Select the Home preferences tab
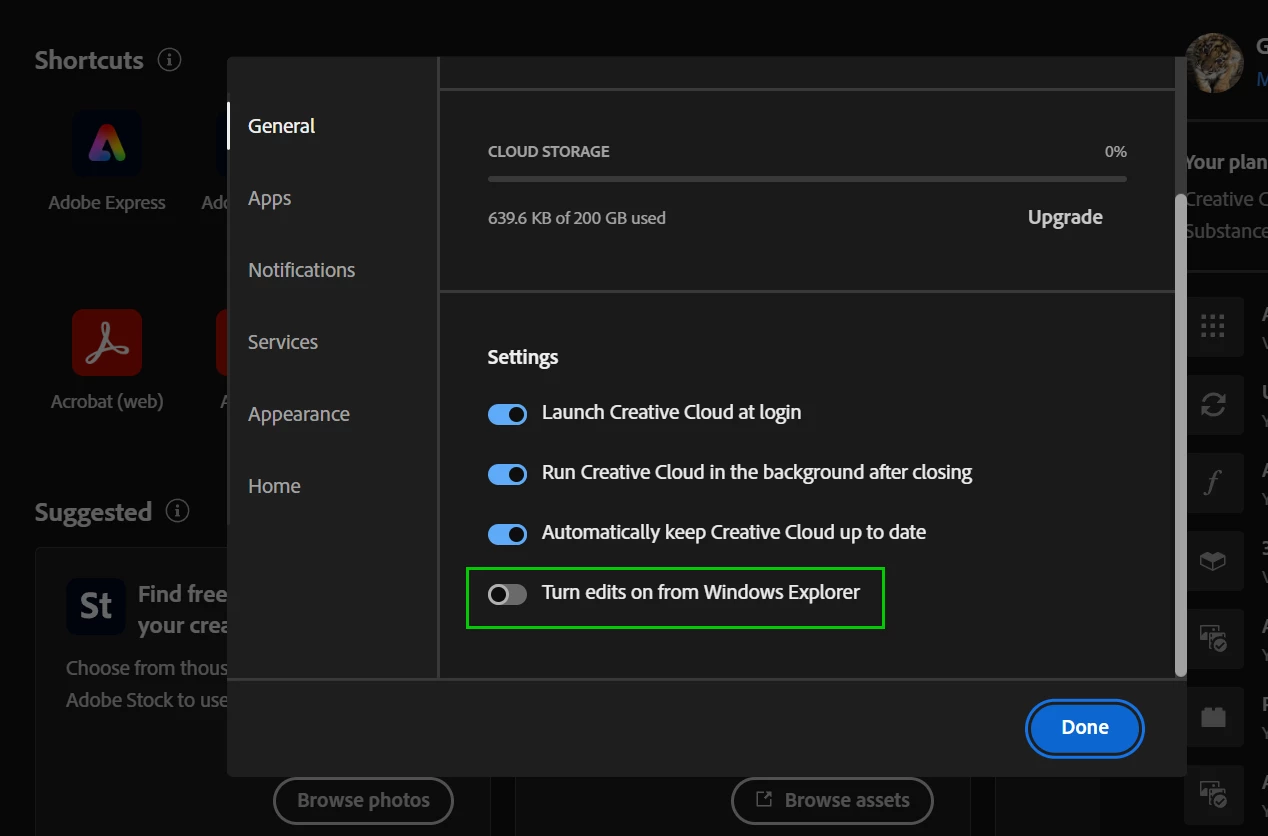 click(x=274, y=486)
